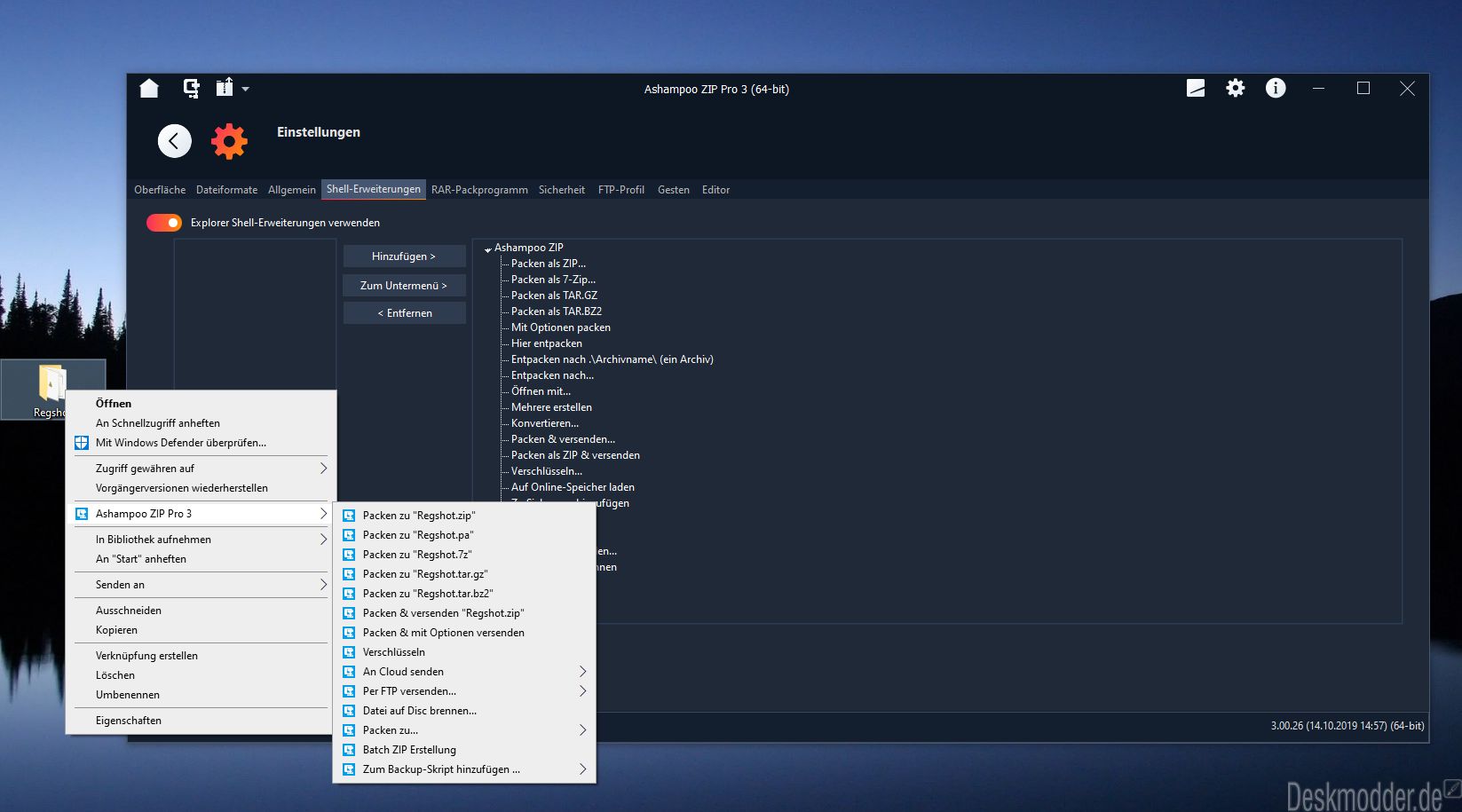Click the skin/theme switch icon in title bar

click(x=1196, y=88)
